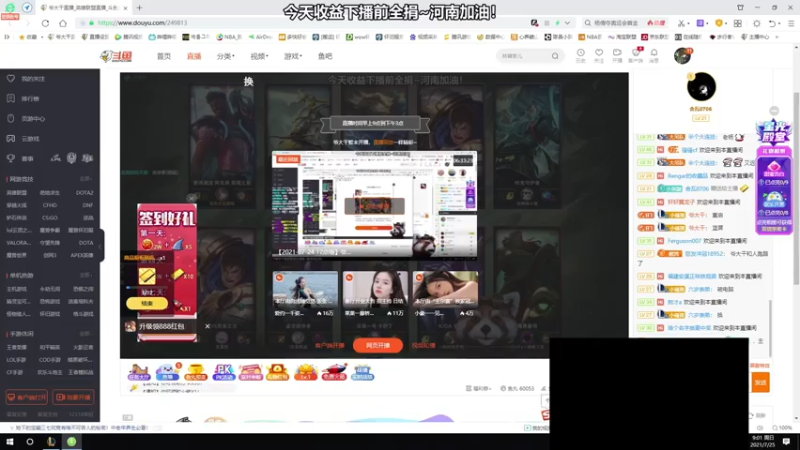
Task: Select DOTA2 in sidebar game list
Action: point(84,193)
